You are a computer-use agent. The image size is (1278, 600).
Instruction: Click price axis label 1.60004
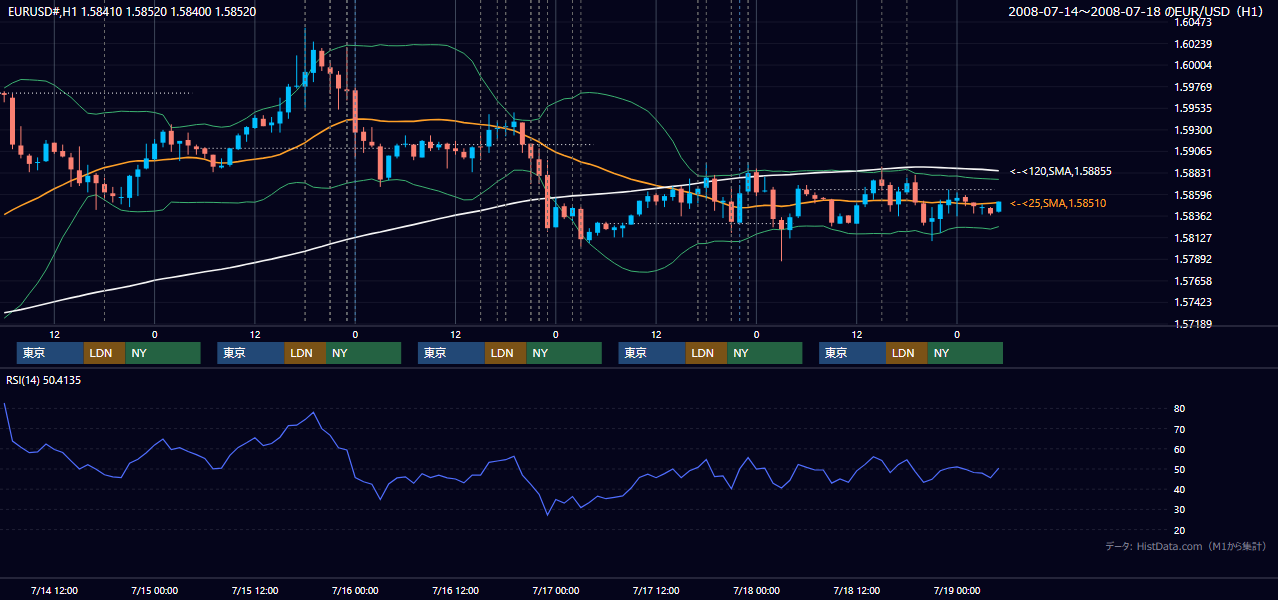(1193, 65)
